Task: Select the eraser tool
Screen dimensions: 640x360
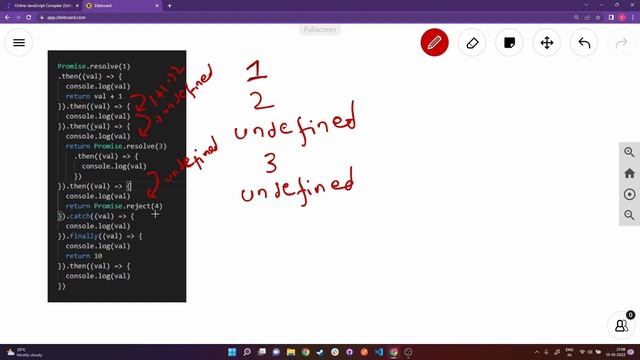Action: [x=472, y=42]
